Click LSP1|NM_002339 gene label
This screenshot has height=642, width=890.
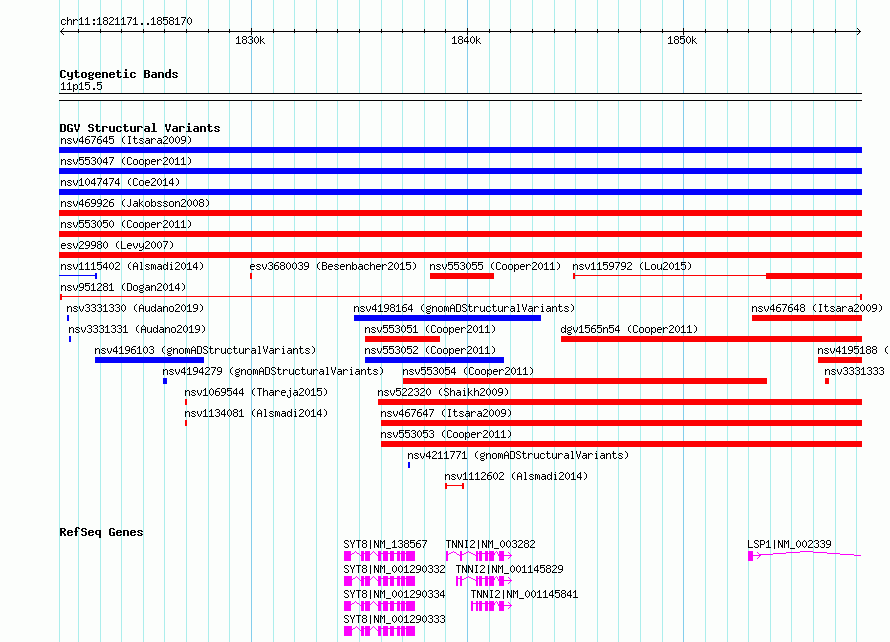(x=789, y=544)
